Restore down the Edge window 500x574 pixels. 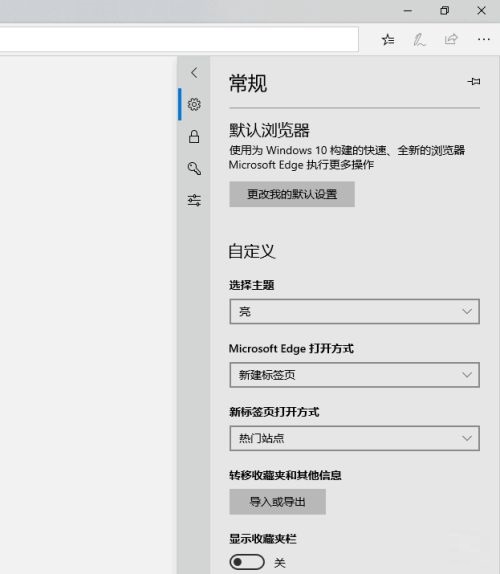[444, 11]
